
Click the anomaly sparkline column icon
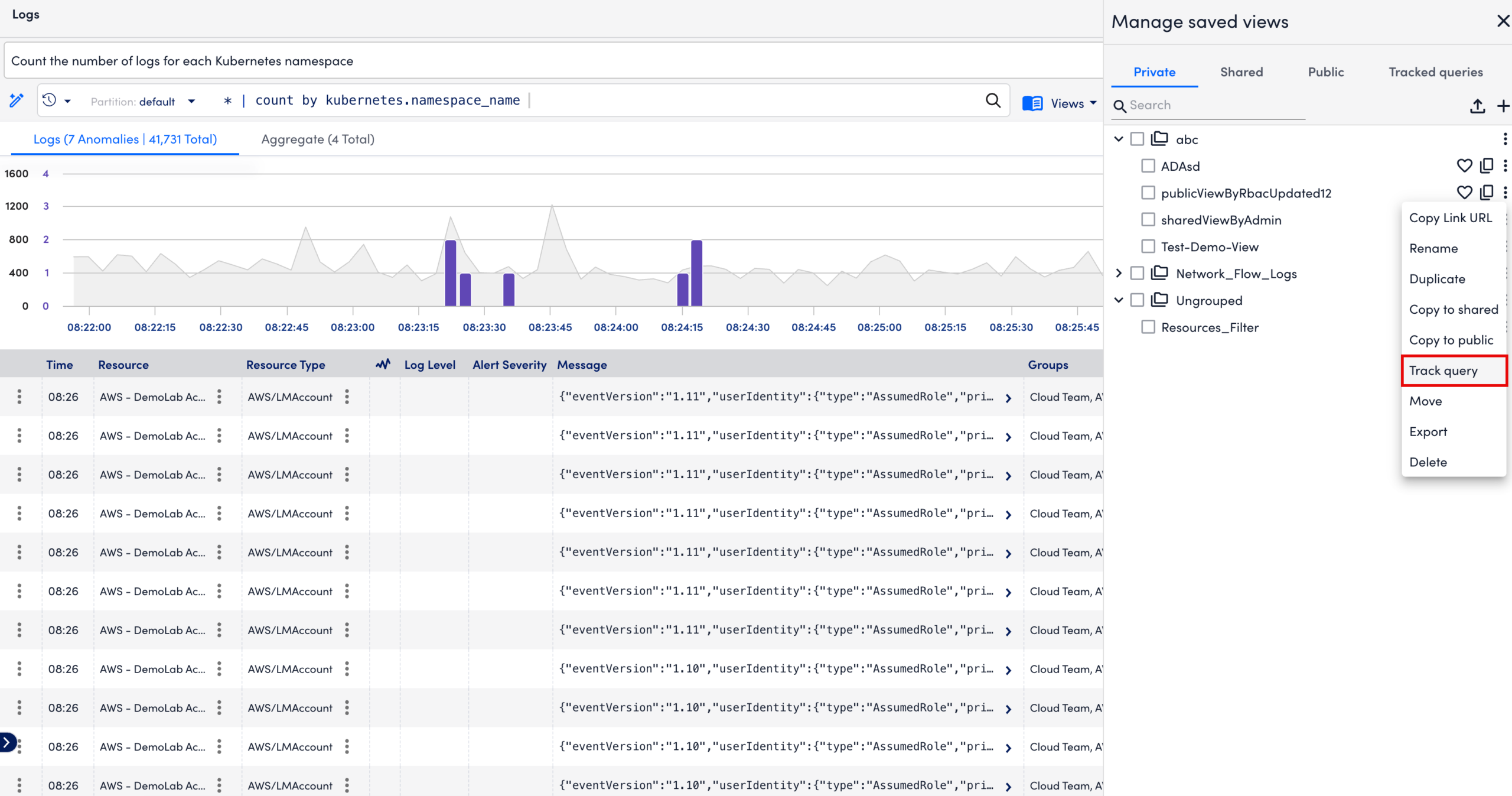(383, 364)
